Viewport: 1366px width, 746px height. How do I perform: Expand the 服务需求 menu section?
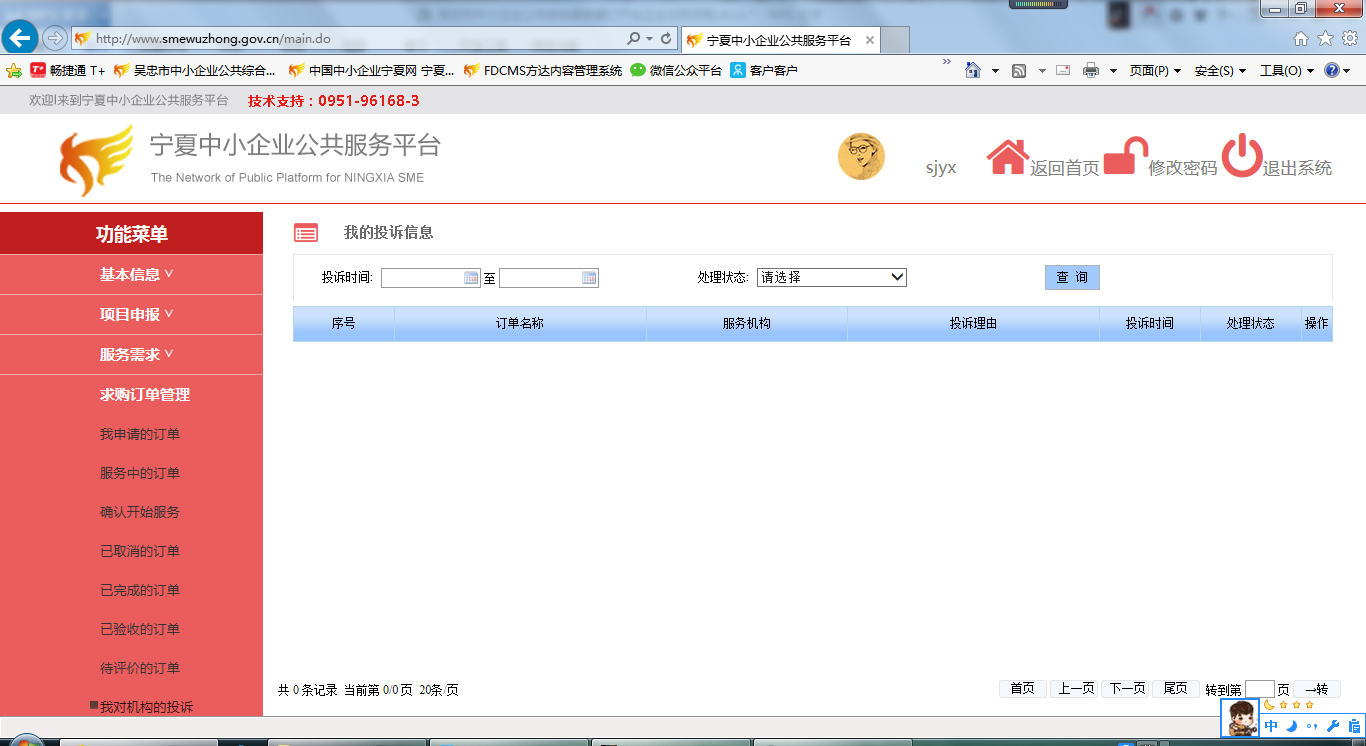pyautogui.click(x=136, y=354)
